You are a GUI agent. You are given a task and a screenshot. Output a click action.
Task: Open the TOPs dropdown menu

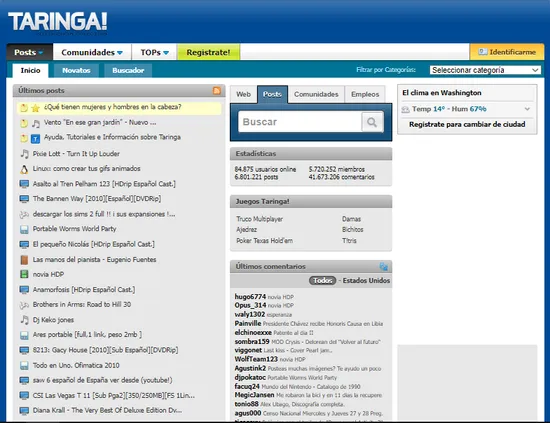click(154, 52)
